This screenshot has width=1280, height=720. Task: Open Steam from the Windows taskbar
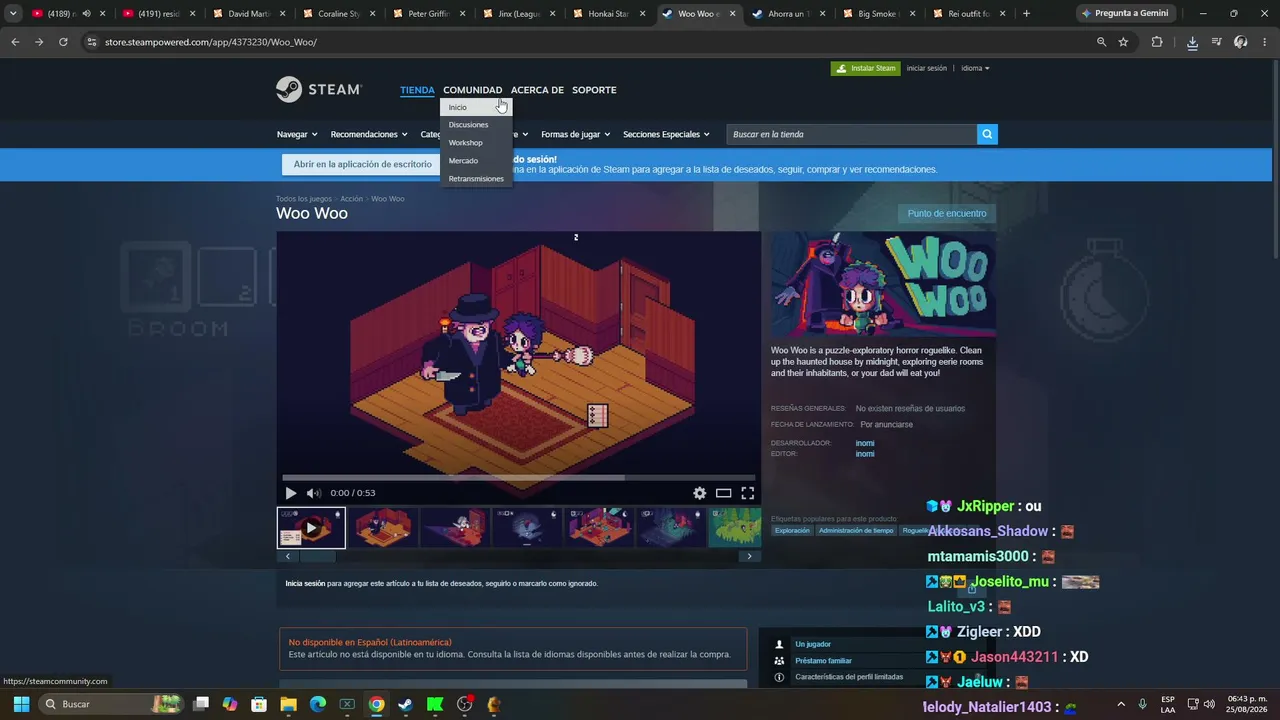pyautogui.click(x=405, y=704)
